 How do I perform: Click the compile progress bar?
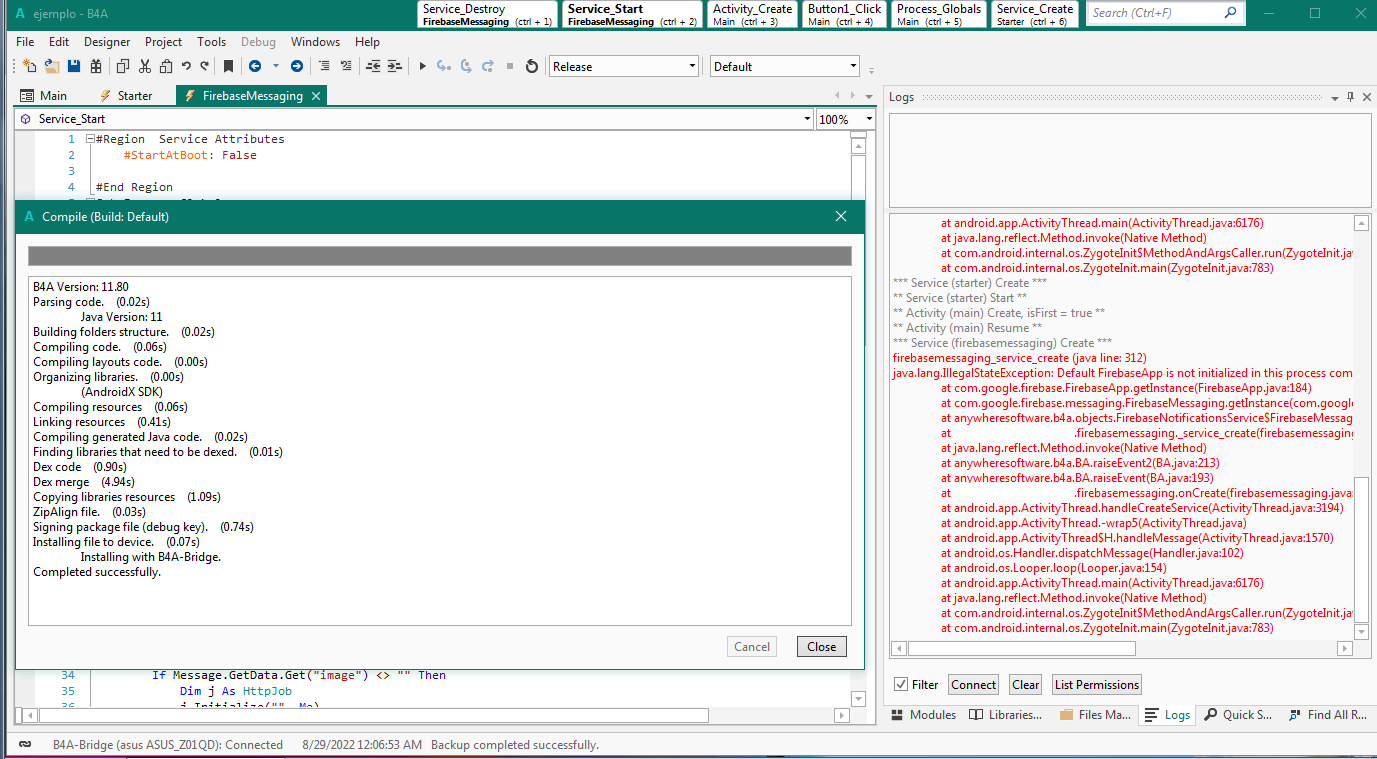[x=440, y=256]
